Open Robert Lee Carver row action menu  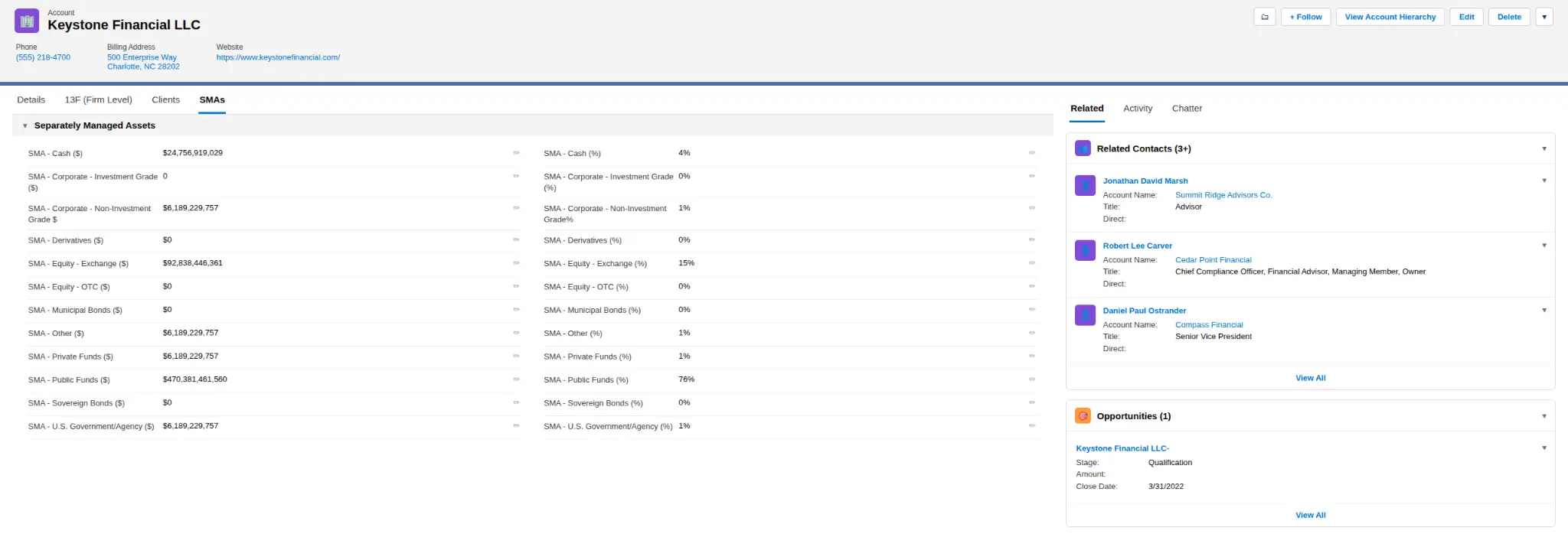pyautogui.click(x=1544, y=246)
